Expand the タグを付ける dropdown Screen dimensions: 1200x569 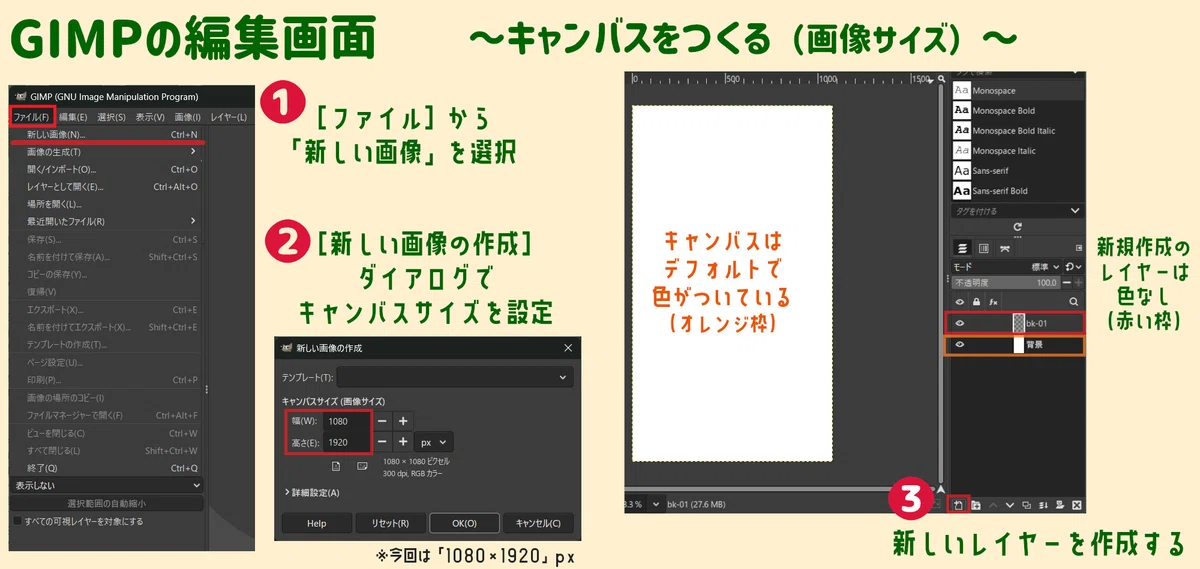point(1074,211)
